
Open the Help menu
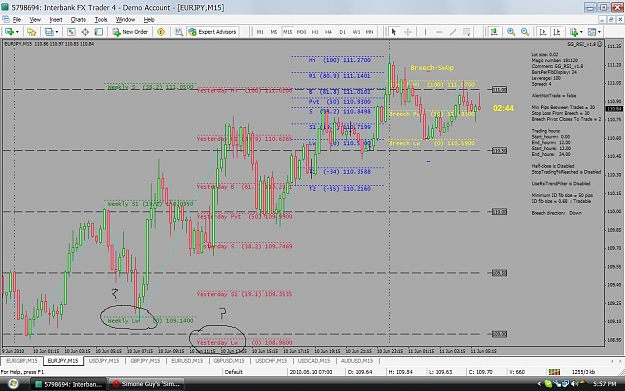(x=149, y=20)
